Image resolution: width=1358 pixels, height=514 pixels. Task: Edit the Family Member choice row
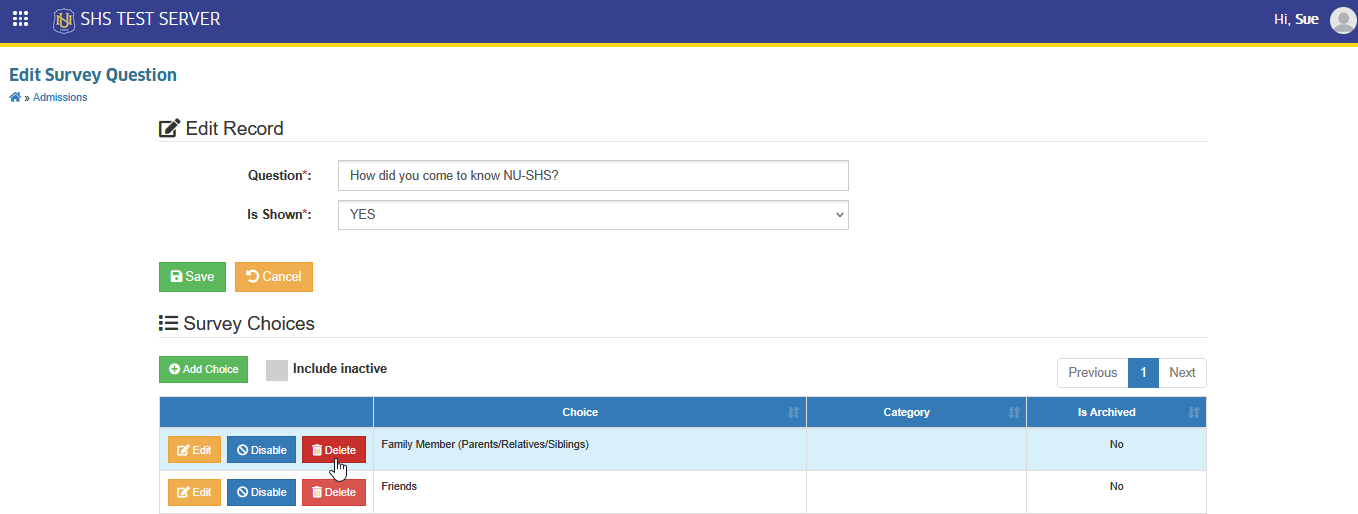194,450
